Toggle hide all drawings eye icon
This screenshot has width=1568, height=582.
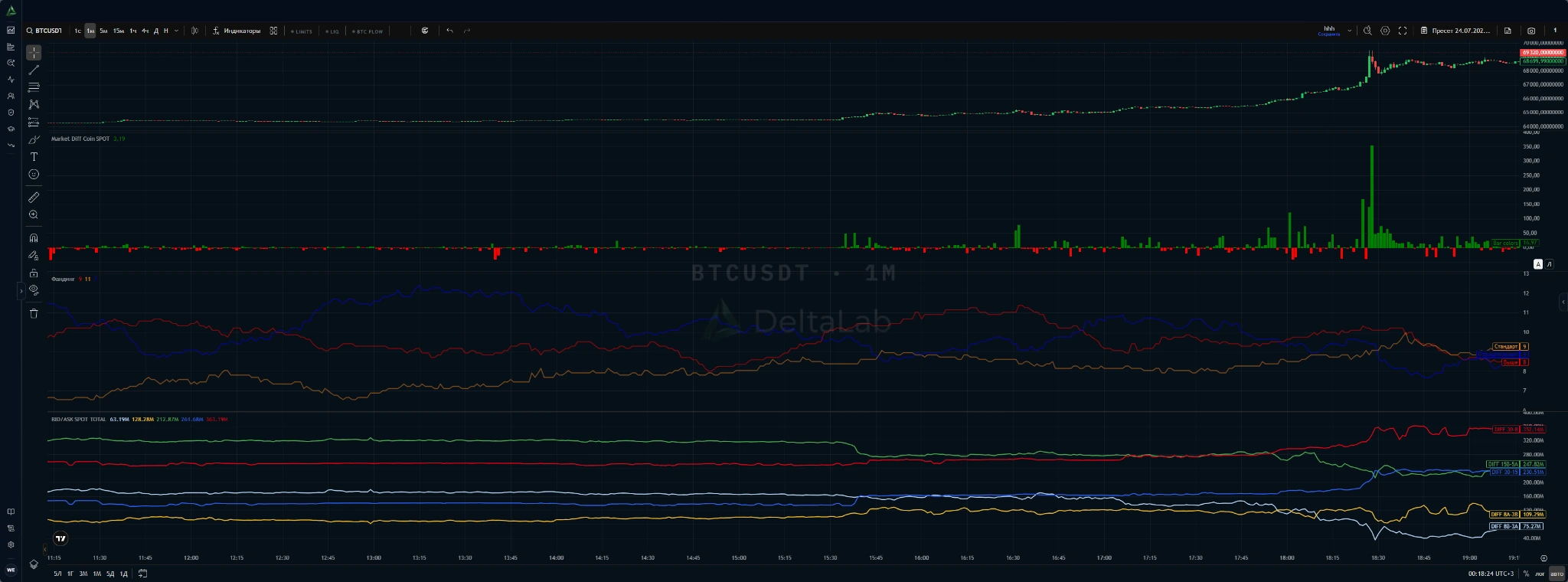point(34,290)
